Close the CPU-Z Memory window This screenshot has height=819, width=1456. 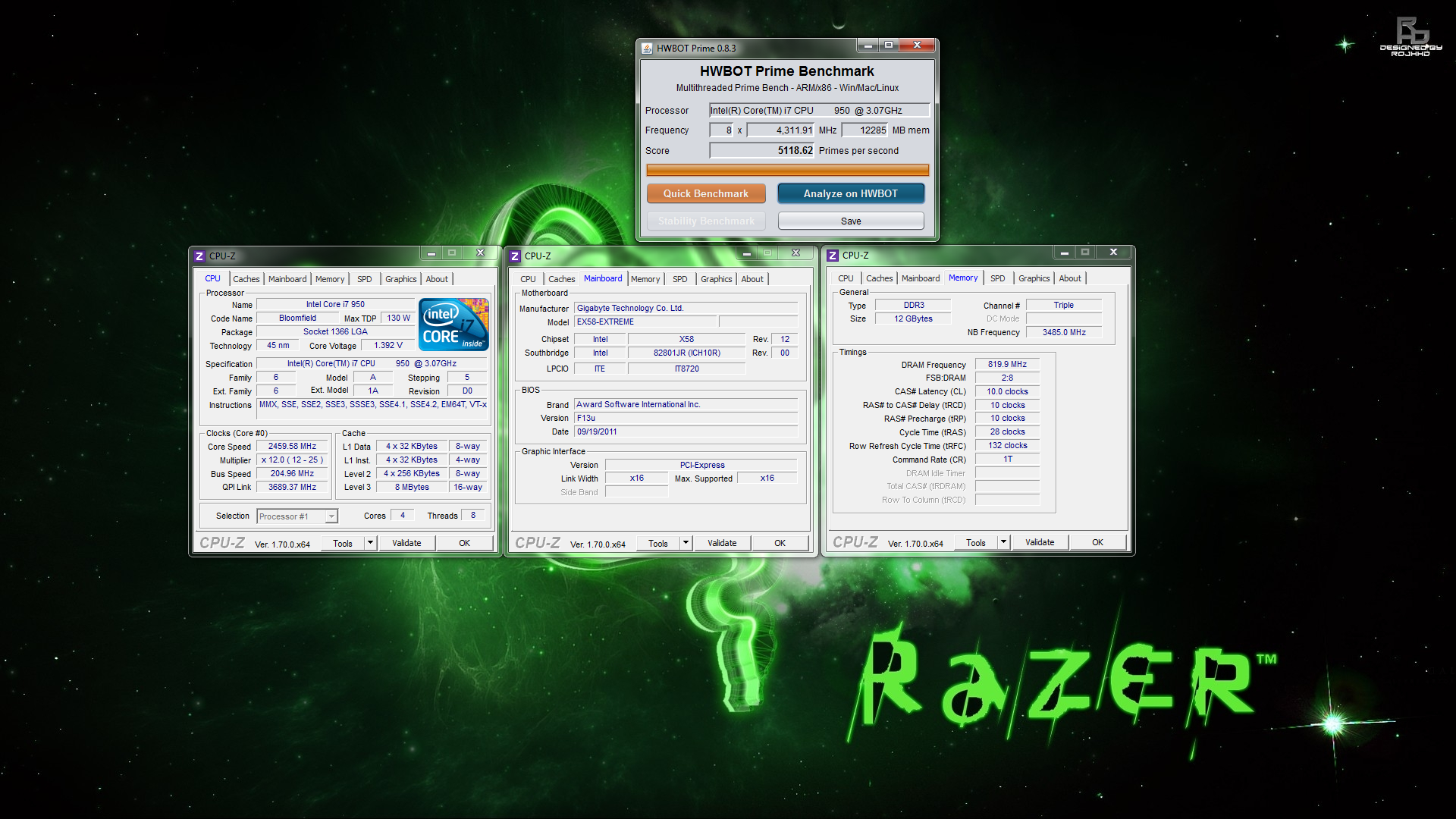click(x=1113, y=253)
